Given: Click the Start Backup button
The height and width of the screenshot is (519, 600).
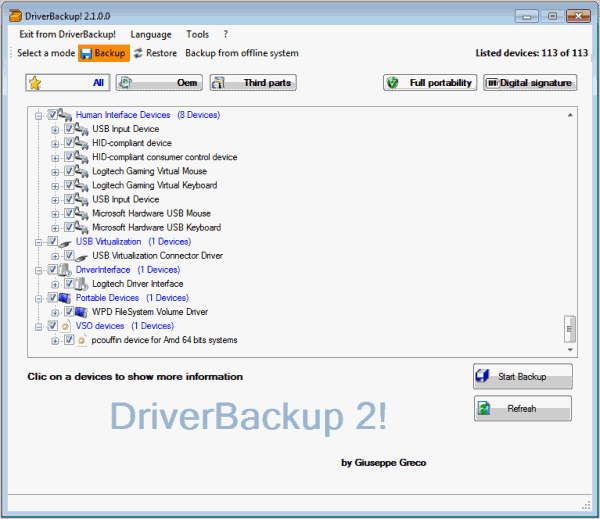Looking at the screenshot, I should tap(523, 376).
